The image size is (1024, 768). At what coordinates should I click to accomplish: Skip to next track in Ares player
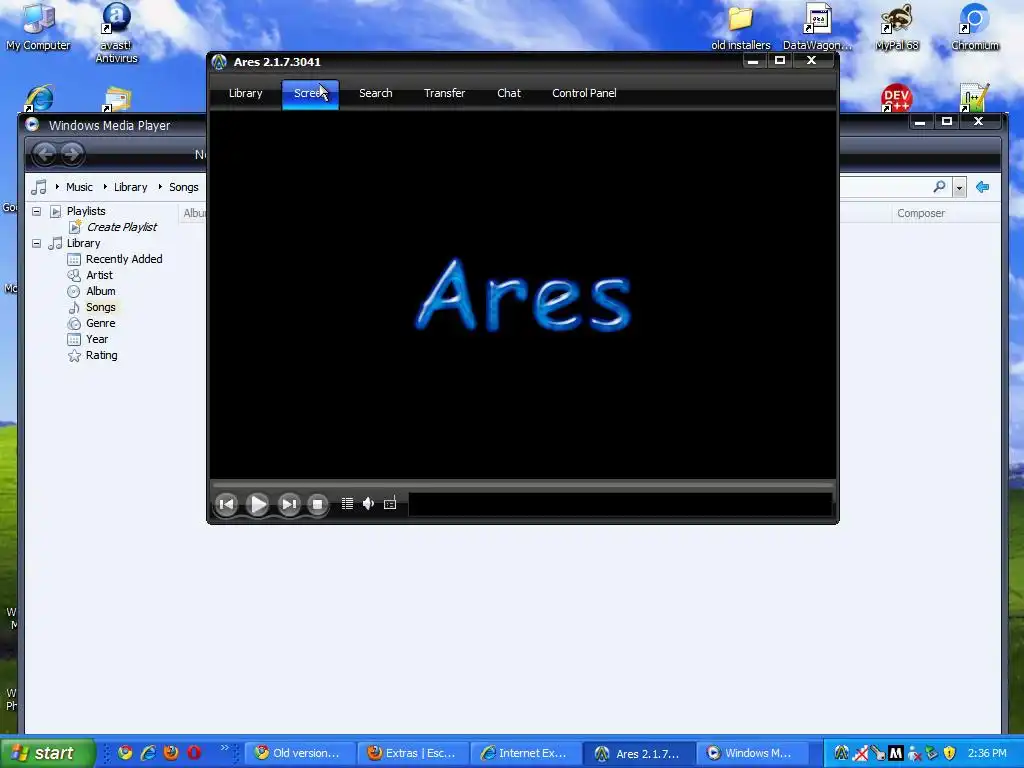pos(289,504)
